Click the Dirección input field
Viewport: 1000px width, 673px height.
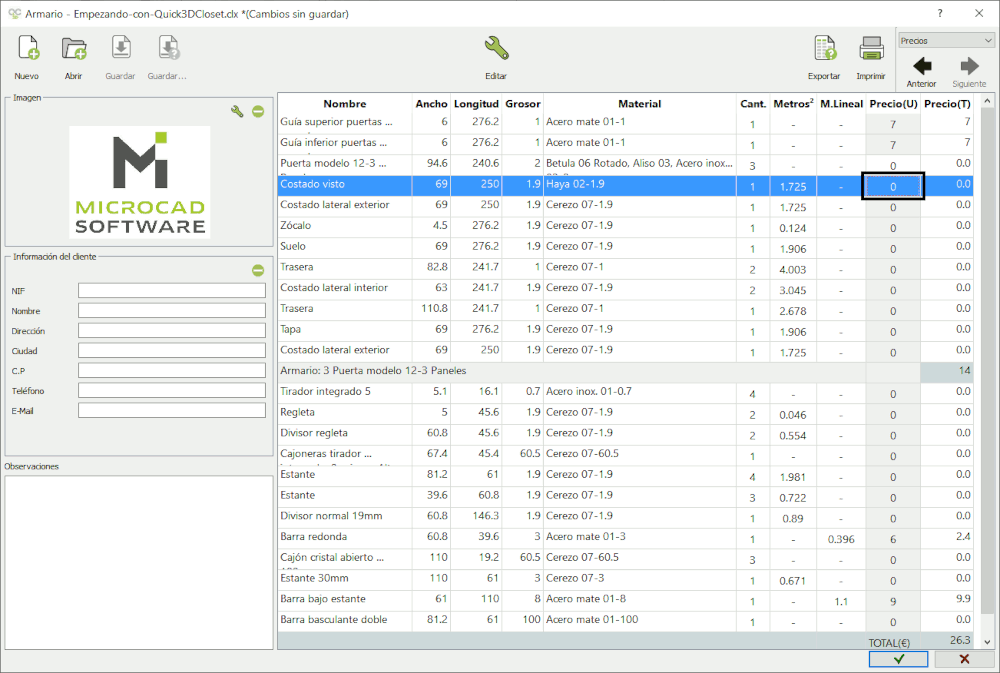(172, 330)
